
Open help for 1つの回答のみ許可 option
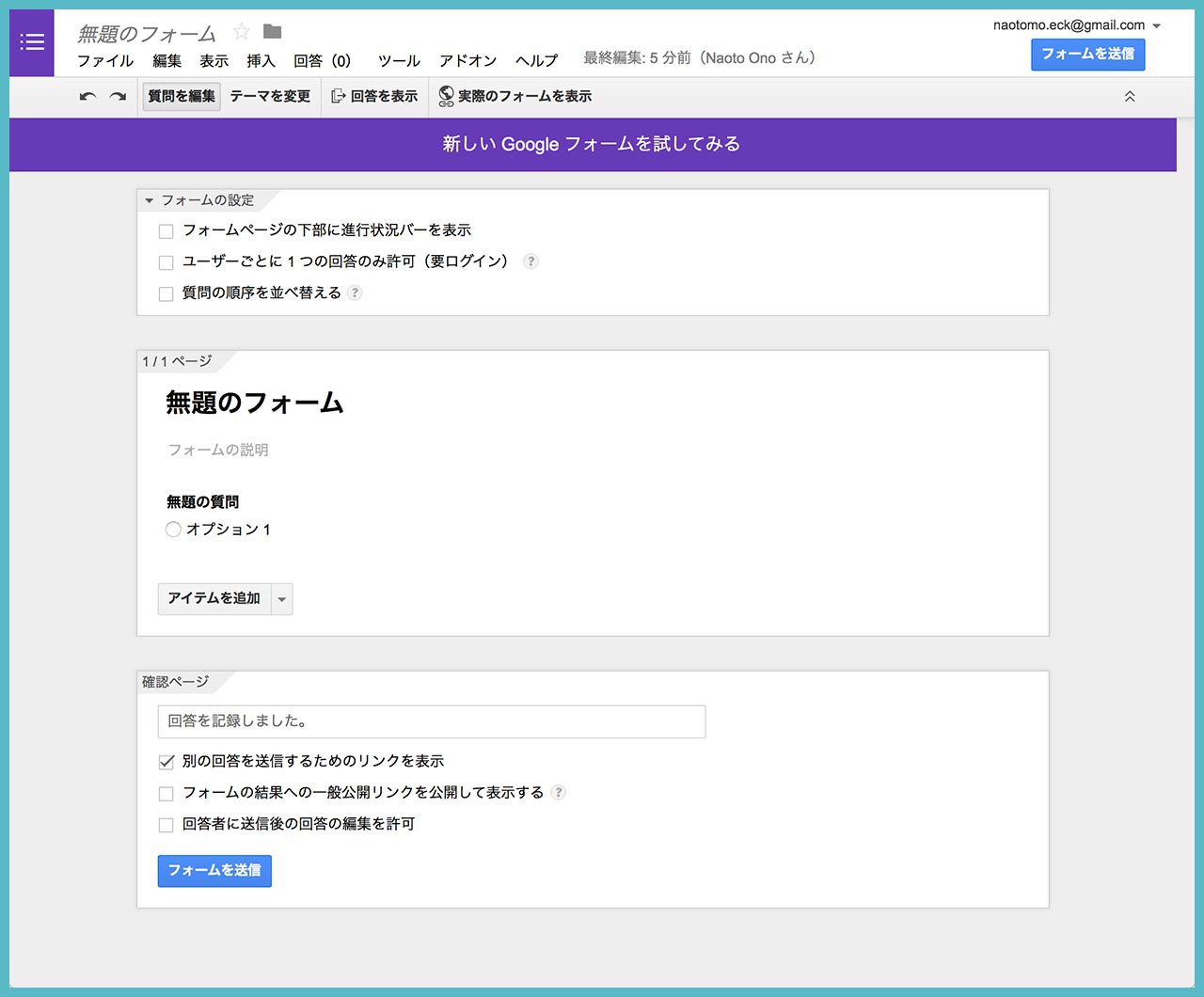point(531,261)
